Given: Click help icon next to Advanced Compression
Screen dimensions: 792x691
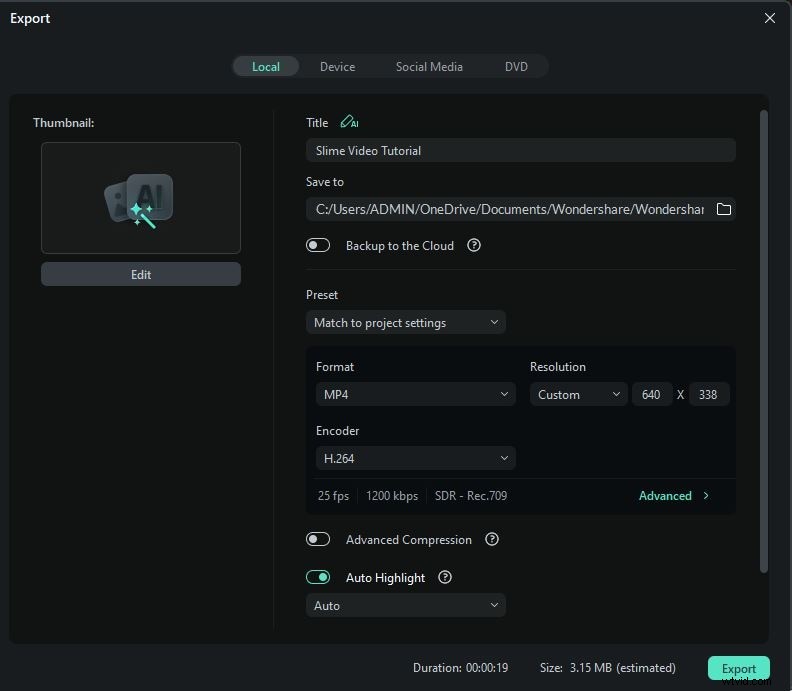Looking at the screenshot, I should [x=492, y=539].
